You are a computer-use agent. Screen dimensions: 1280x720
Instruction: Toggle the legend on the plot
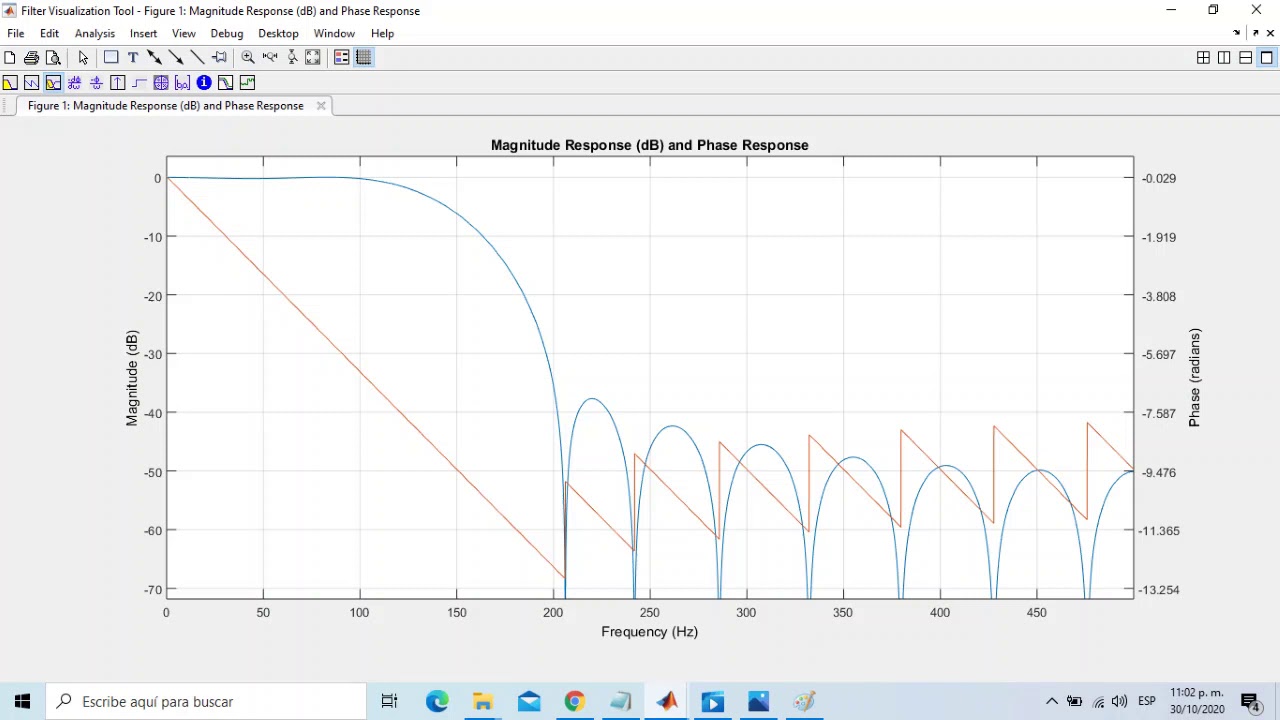(x=342, y=58)
